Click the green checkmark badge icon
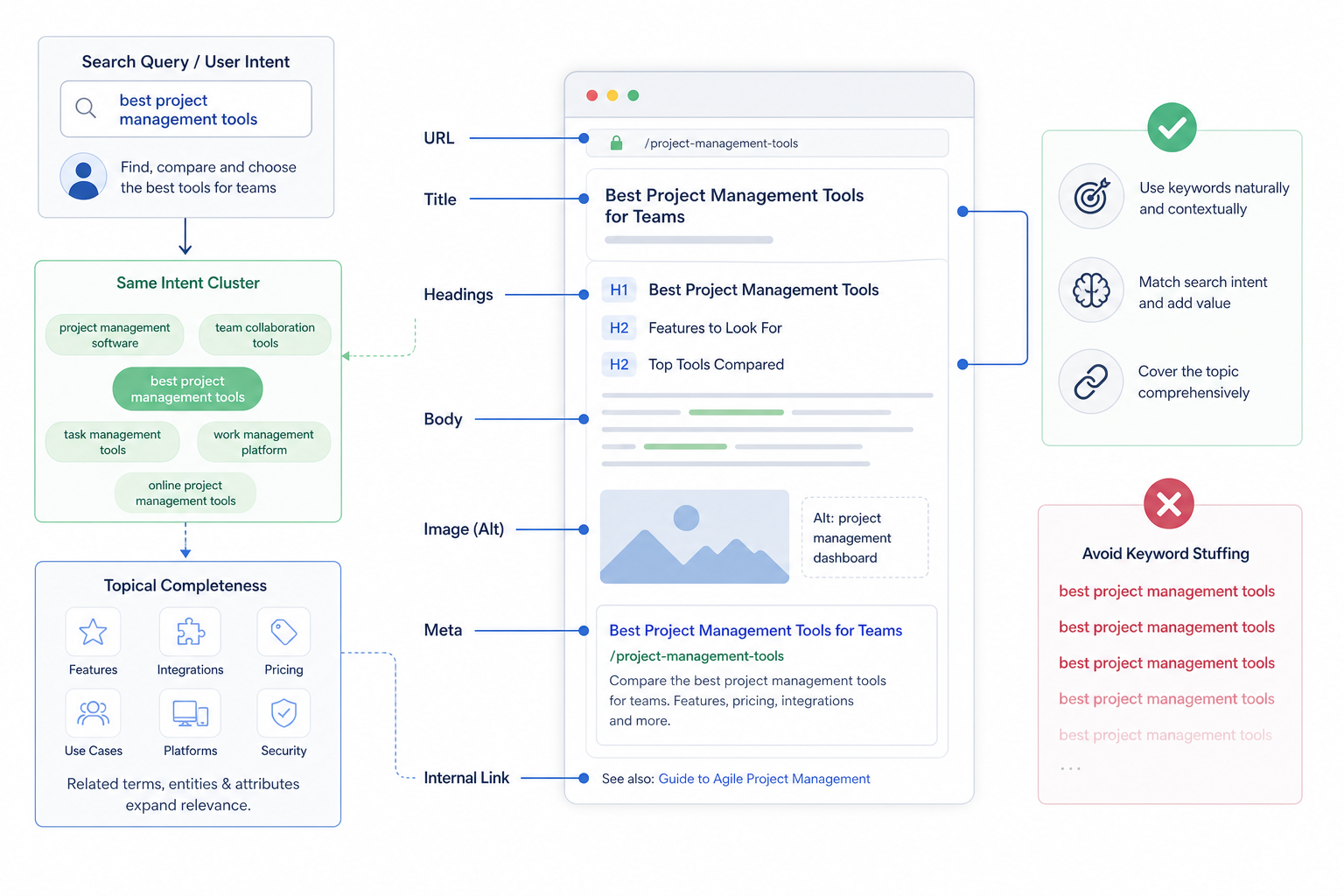Viewport: 1344px width, 896px height. (x=1172, y=128)
